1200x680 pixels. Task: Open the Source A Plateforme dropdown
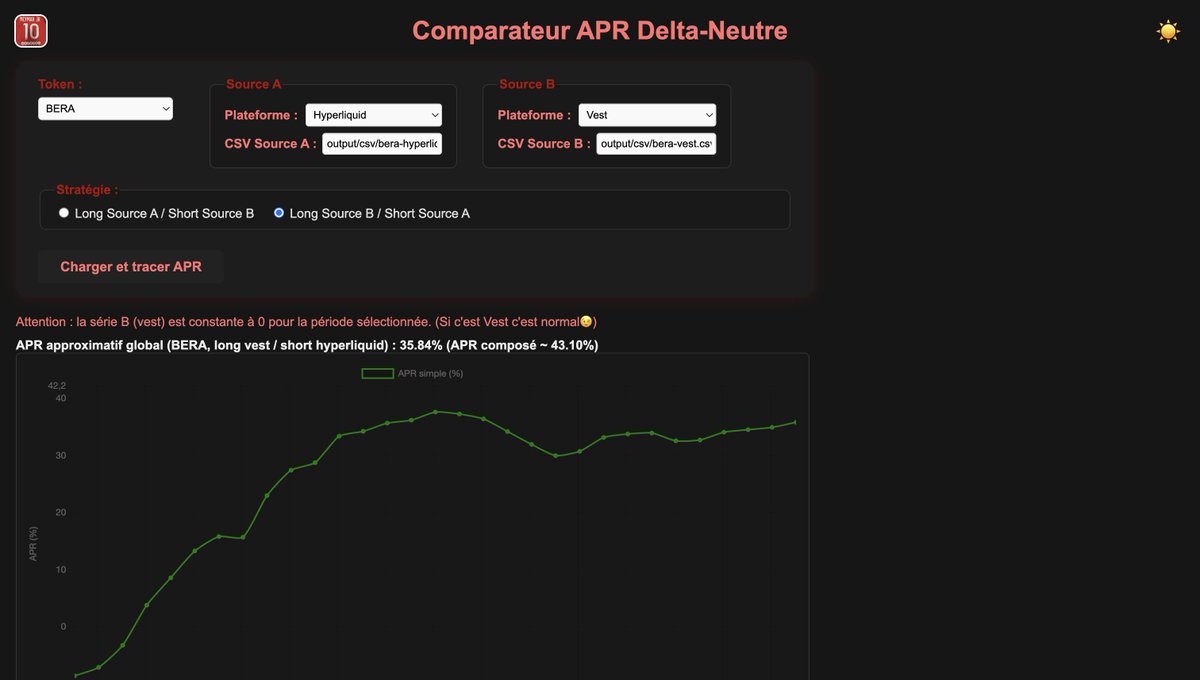point(373,114)
